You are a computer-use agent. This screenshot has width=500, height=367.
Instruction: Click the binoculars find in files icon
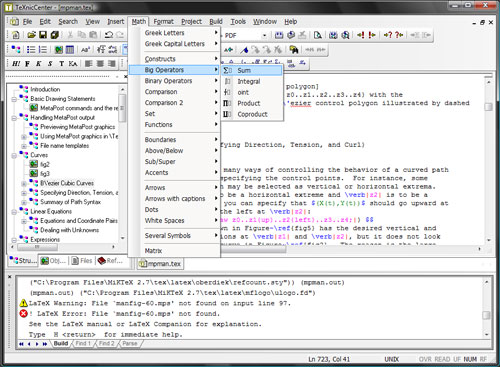coord(294,50)
